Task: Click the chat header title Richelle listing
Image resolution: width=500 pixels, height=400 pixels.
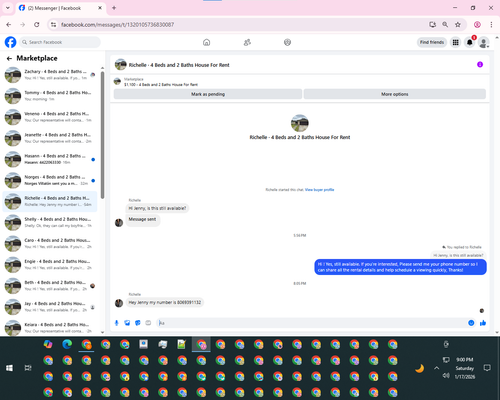Action: [179, 65]
